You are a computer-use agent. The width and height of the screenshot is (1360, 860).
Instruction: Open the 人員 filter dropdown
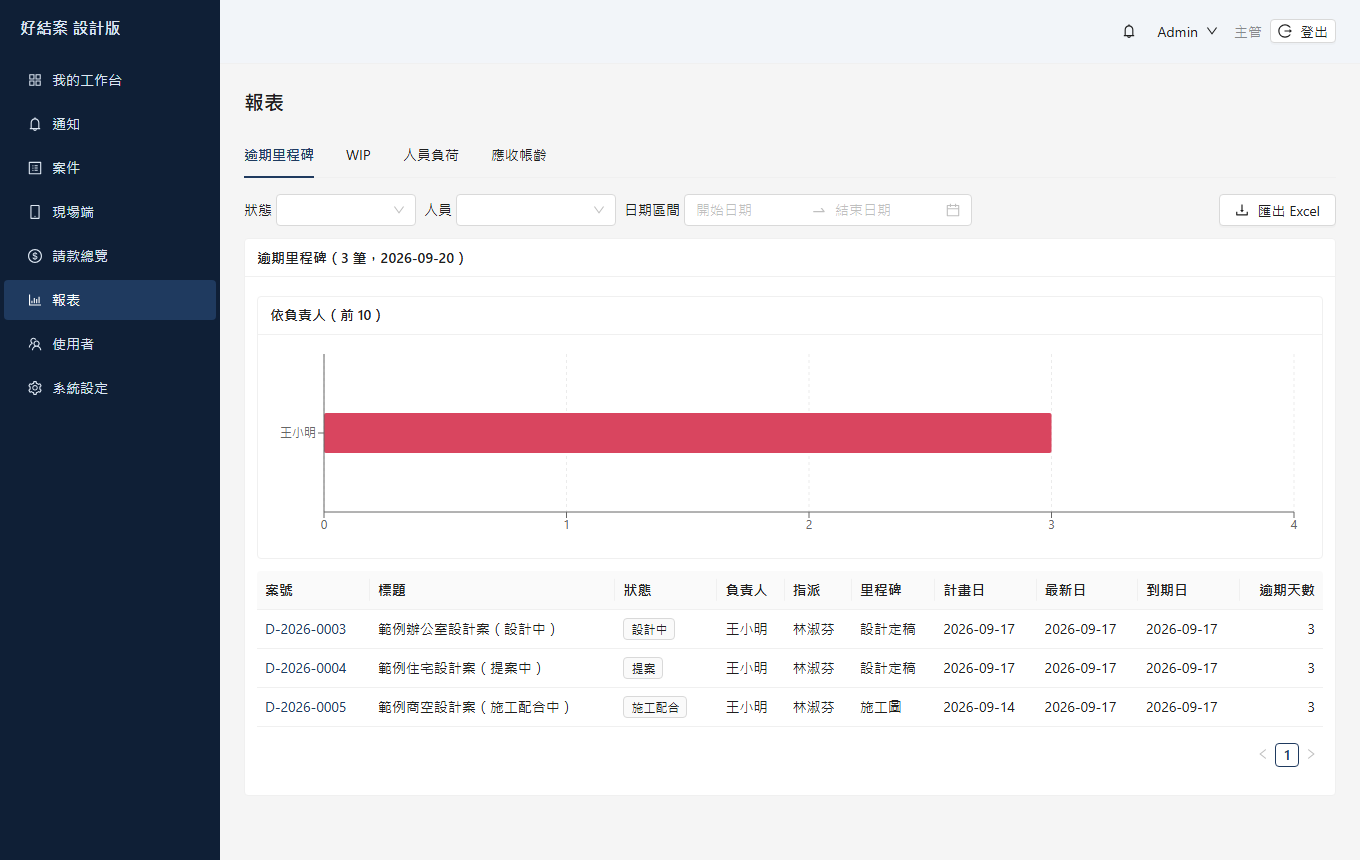(536, 210)
